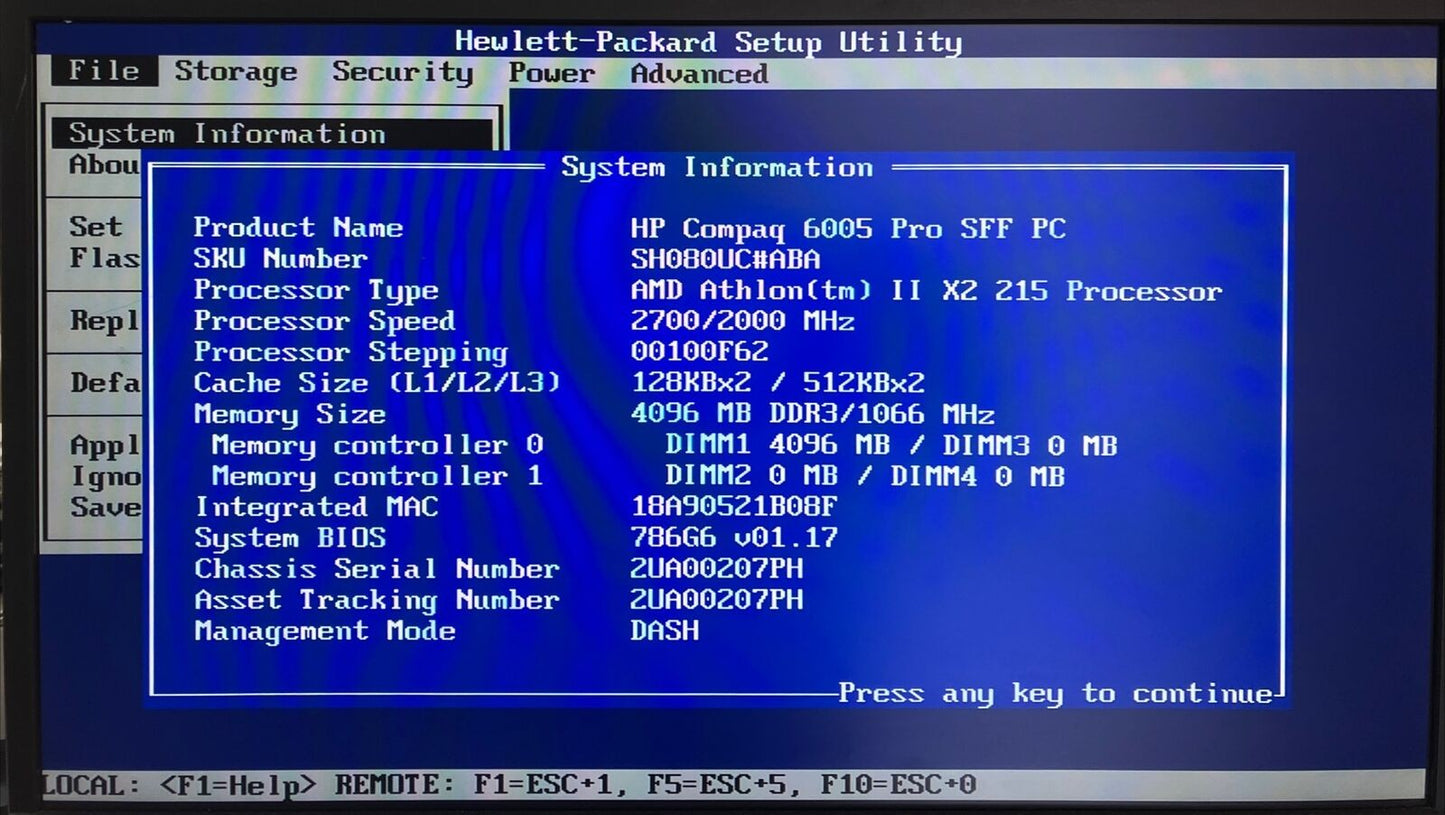Click the 'Memory controller 1' label
The image size is (1445, 815).
pos(377,476)
